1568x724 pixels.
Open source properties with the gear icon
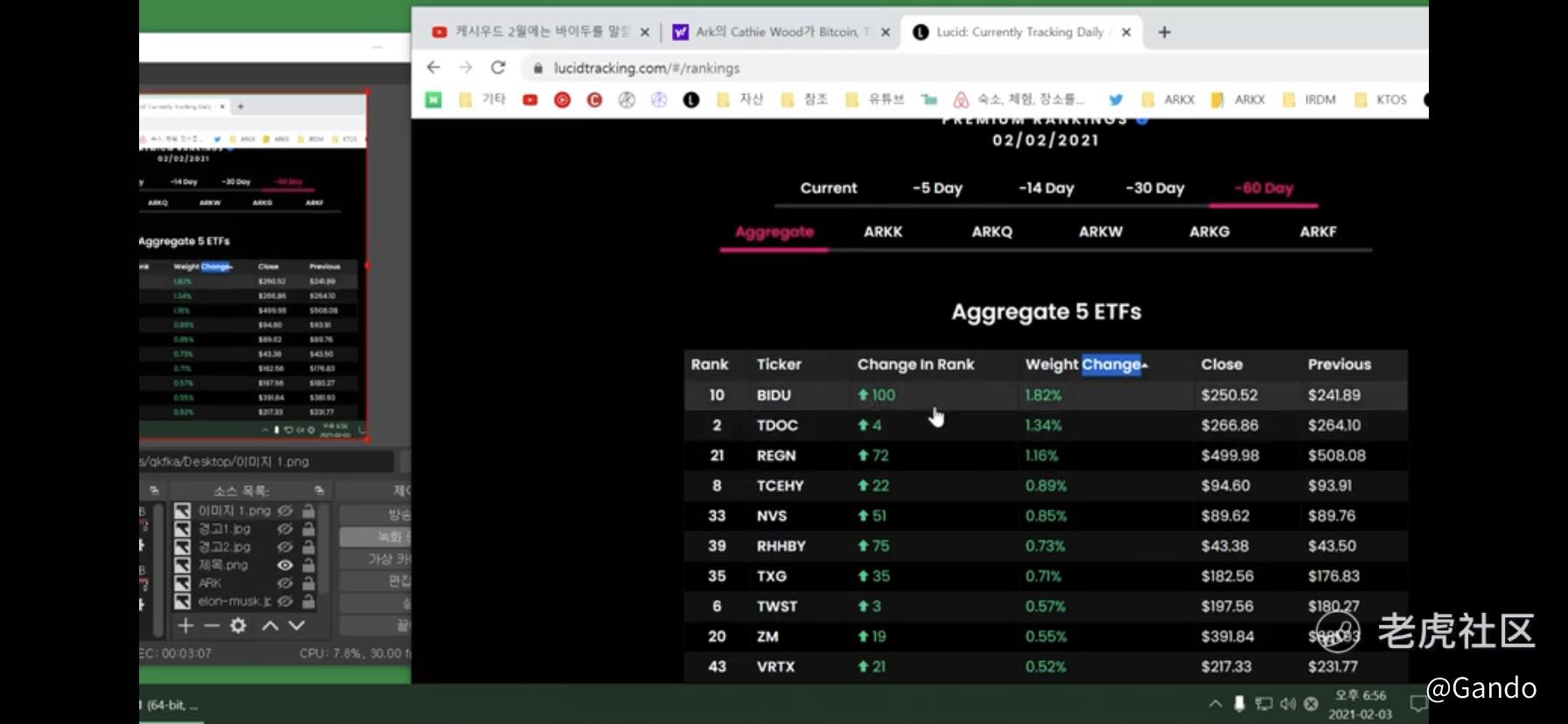pyautogui.click(x=238, y=625)
